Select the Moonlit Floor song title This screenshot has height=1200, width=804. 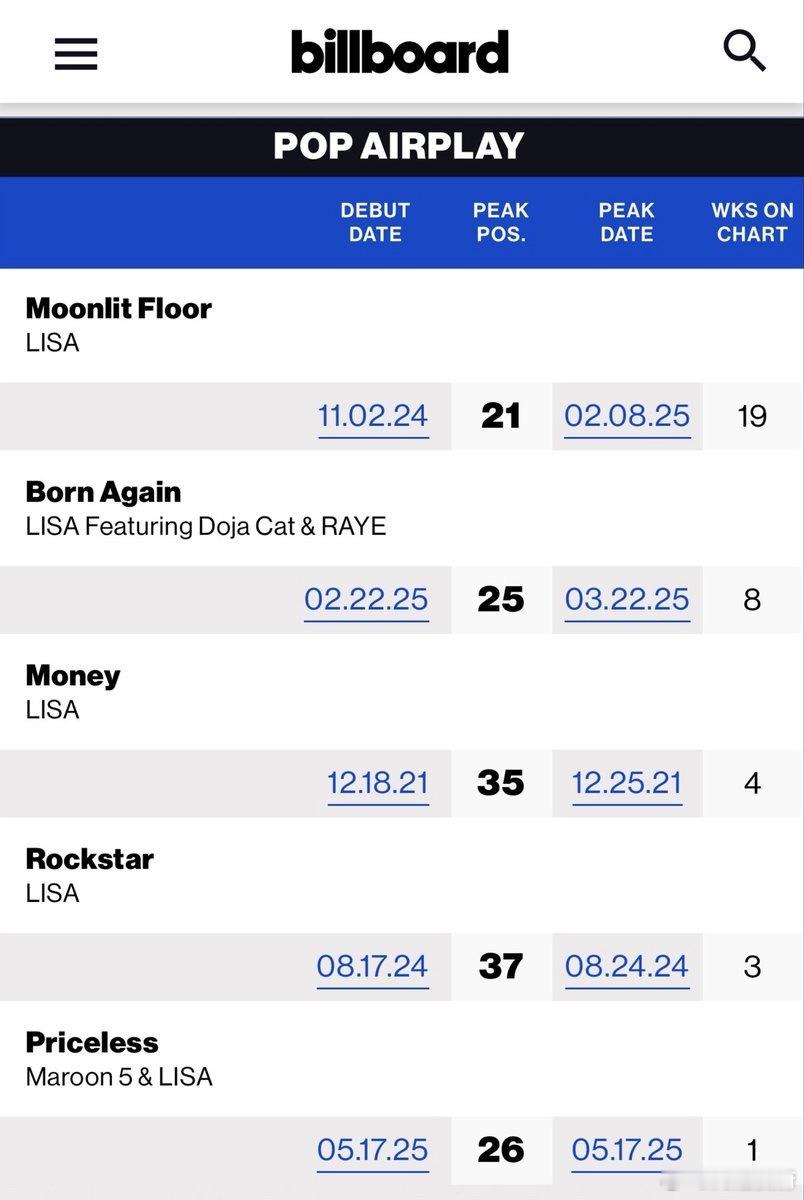(x=118, y=308)
